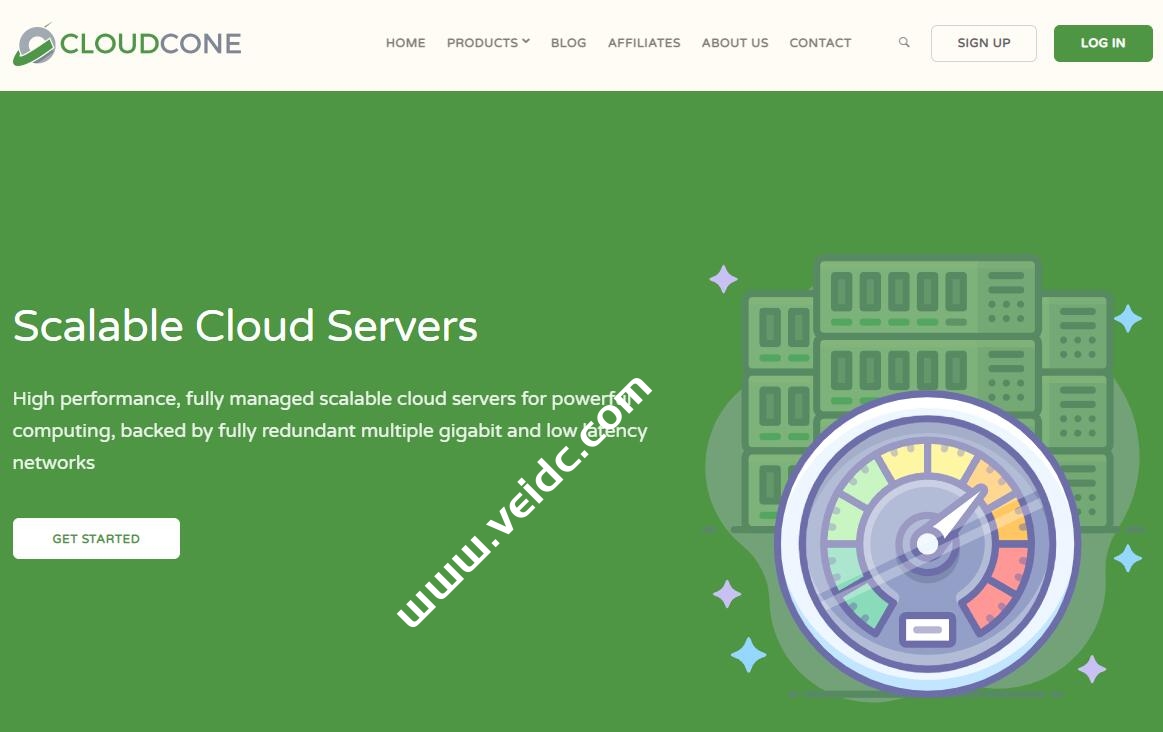
Task: Click the SIGN UP button
Action: tap(983, 43)
